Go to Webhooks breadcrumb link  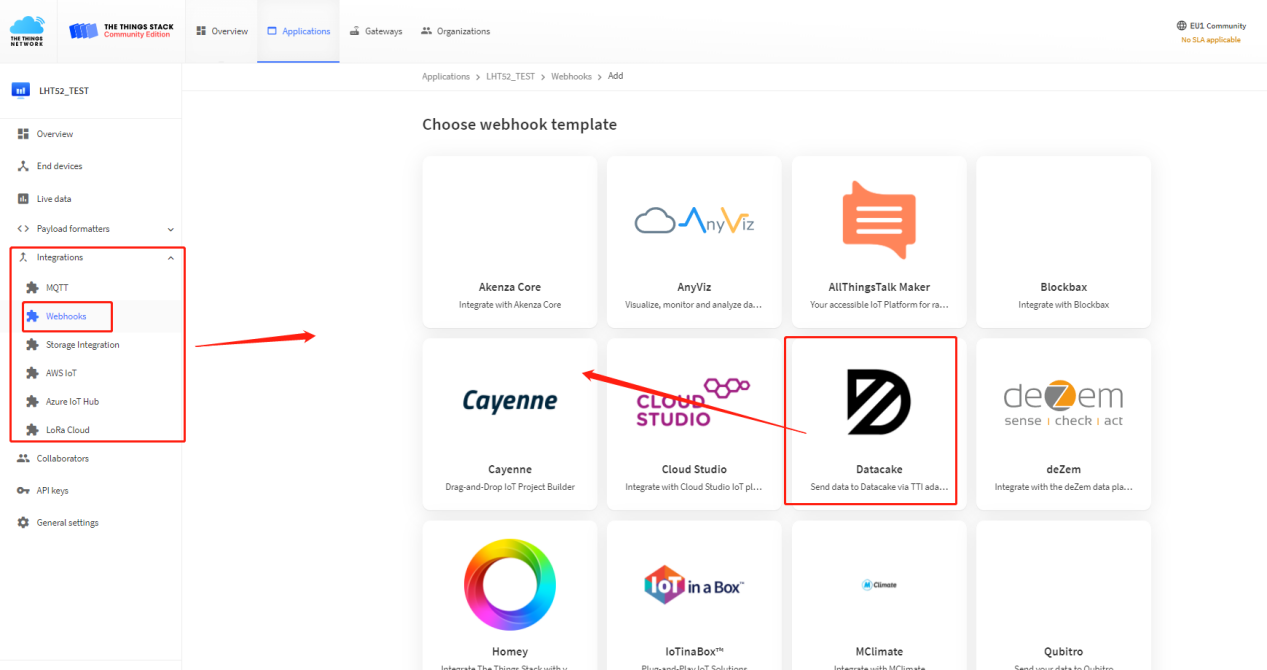click(x=571, y=77)
